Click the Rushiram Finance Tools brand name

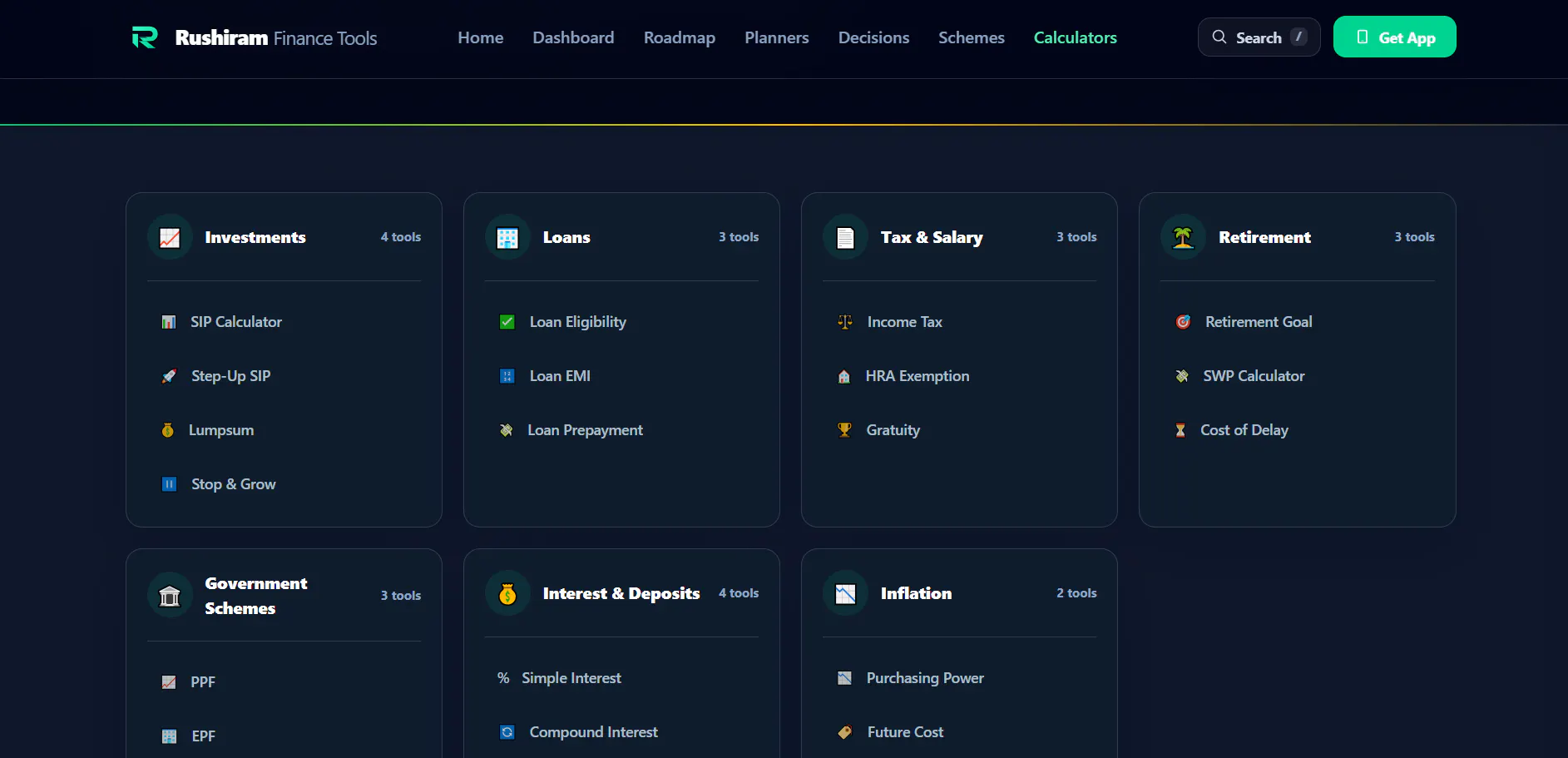point(276,38)
